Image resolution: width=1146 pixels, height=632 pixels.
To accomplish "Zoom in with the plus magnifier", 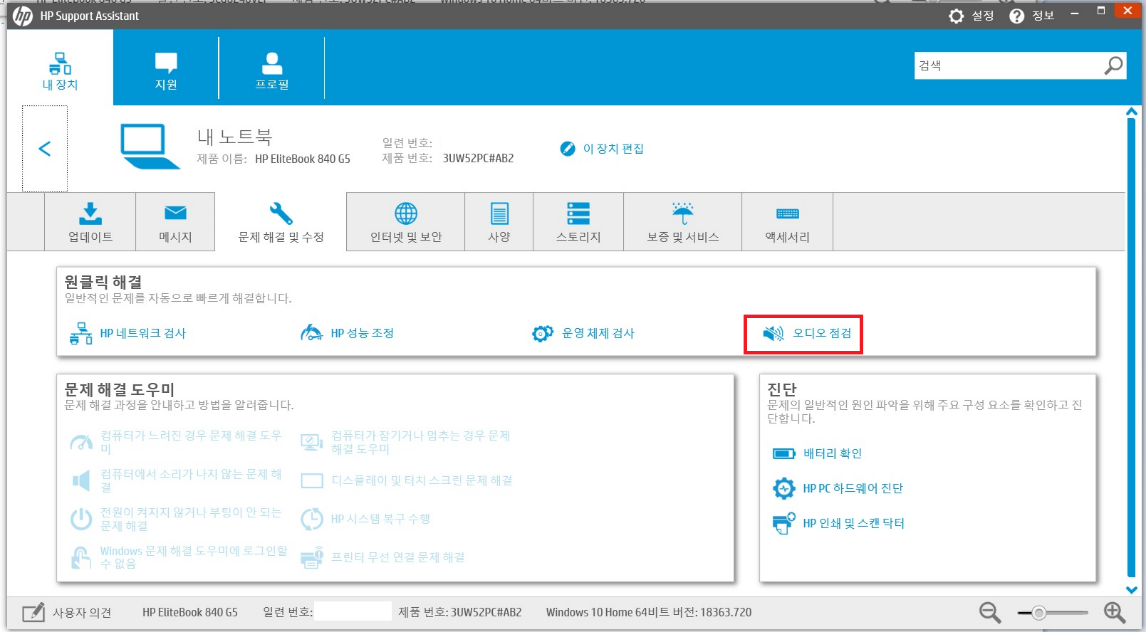I will (x=1115, y=612).
